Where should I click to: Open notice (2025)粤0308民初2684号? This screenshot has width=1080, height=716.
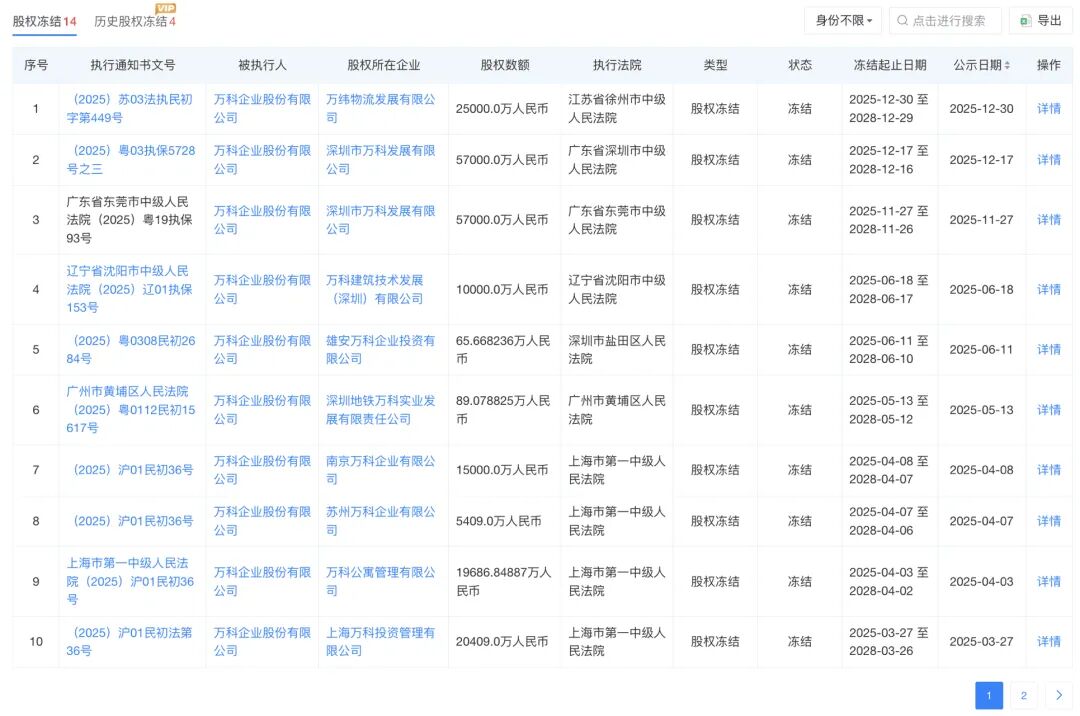tap(131, 350)
